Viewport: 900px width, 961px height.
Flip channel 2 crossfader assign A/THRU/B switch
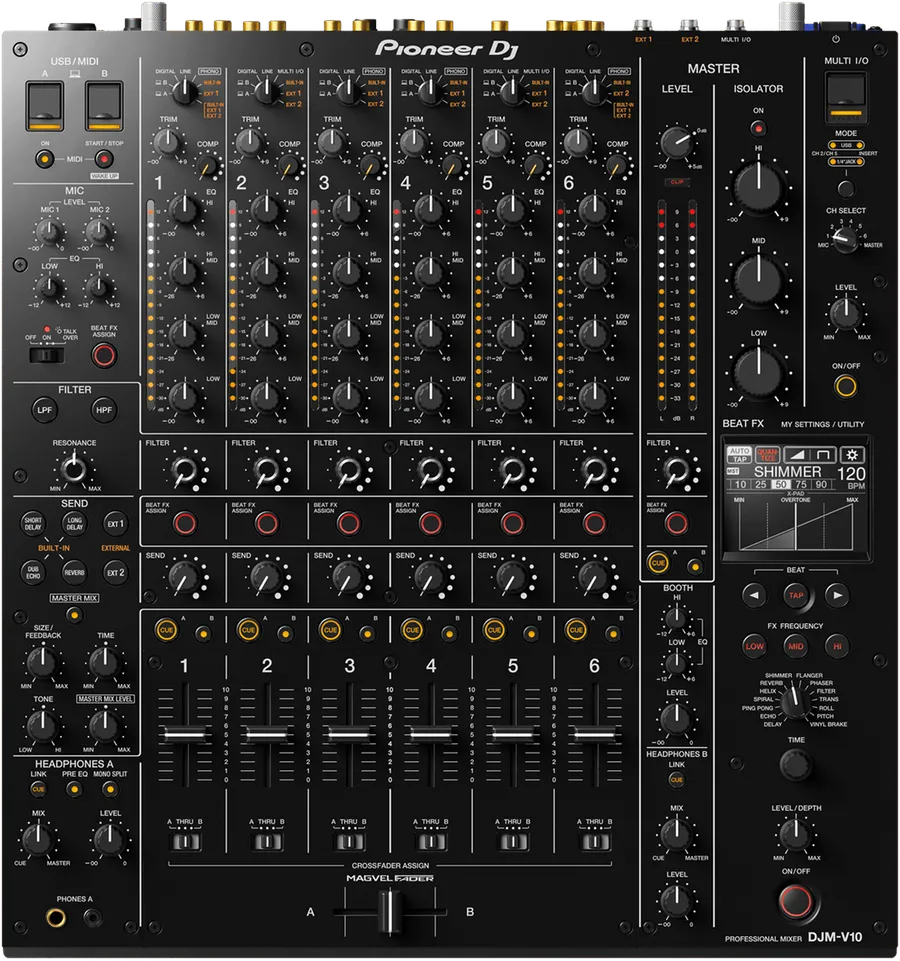pyautogui.click(x=267, y=841)
